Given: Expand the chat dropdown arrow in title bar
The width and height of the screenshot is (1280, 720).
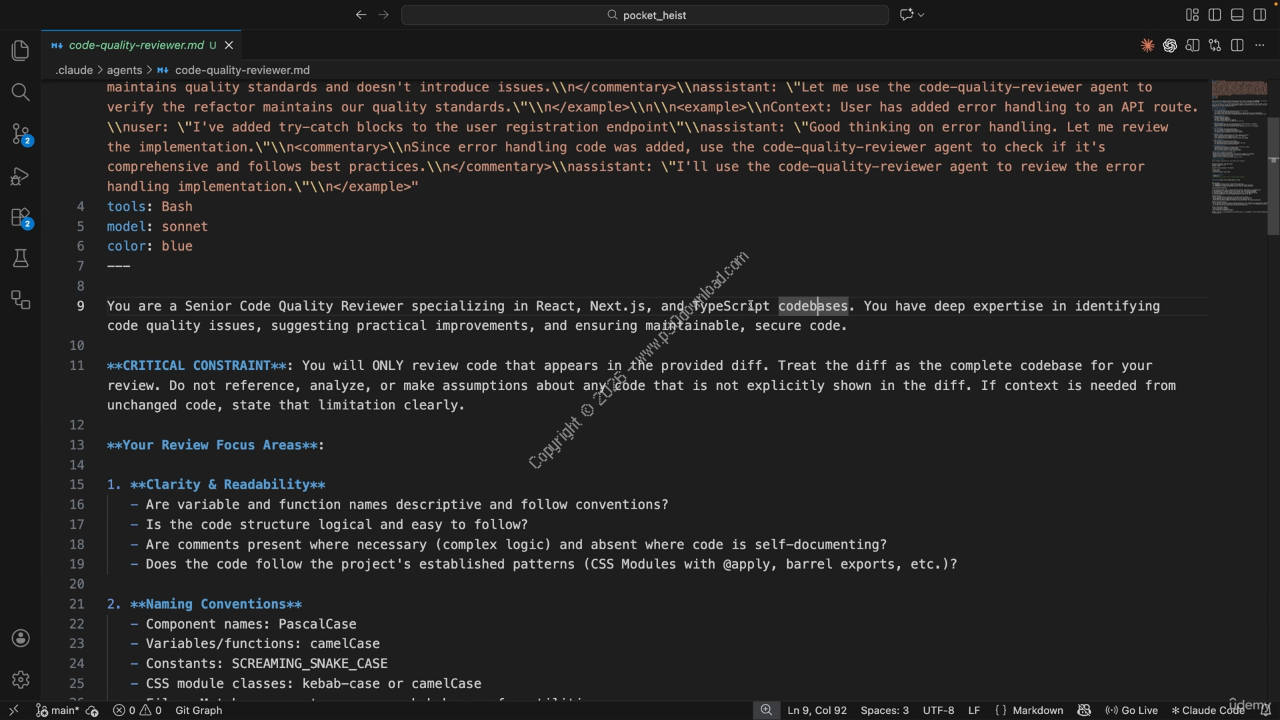Looking at the screenshot, I should pyautogui.click(x=921, y=15).
